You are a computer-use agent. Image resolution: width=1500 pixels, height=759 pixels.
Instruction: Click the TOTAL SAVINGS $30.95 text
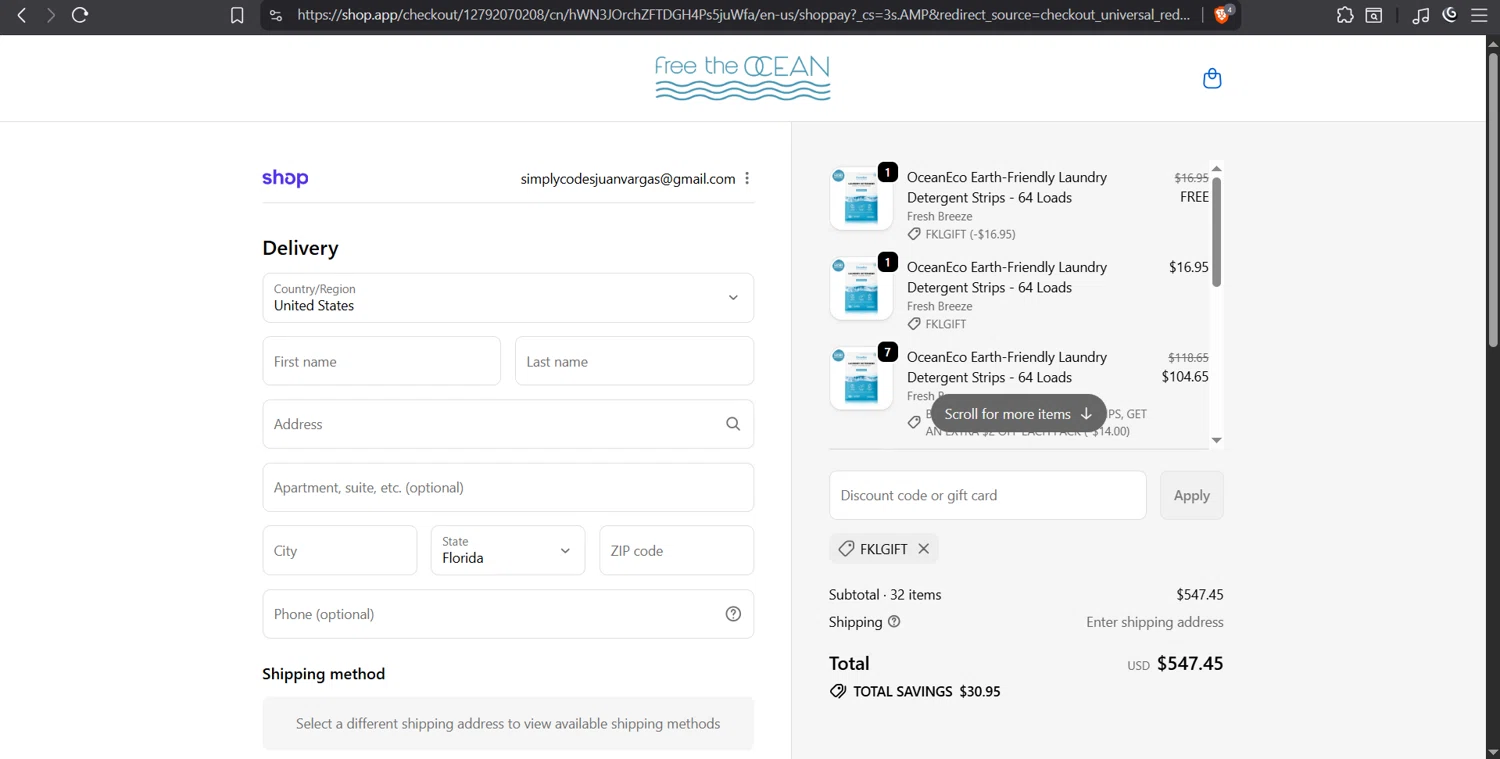click(x=926, y=691)
